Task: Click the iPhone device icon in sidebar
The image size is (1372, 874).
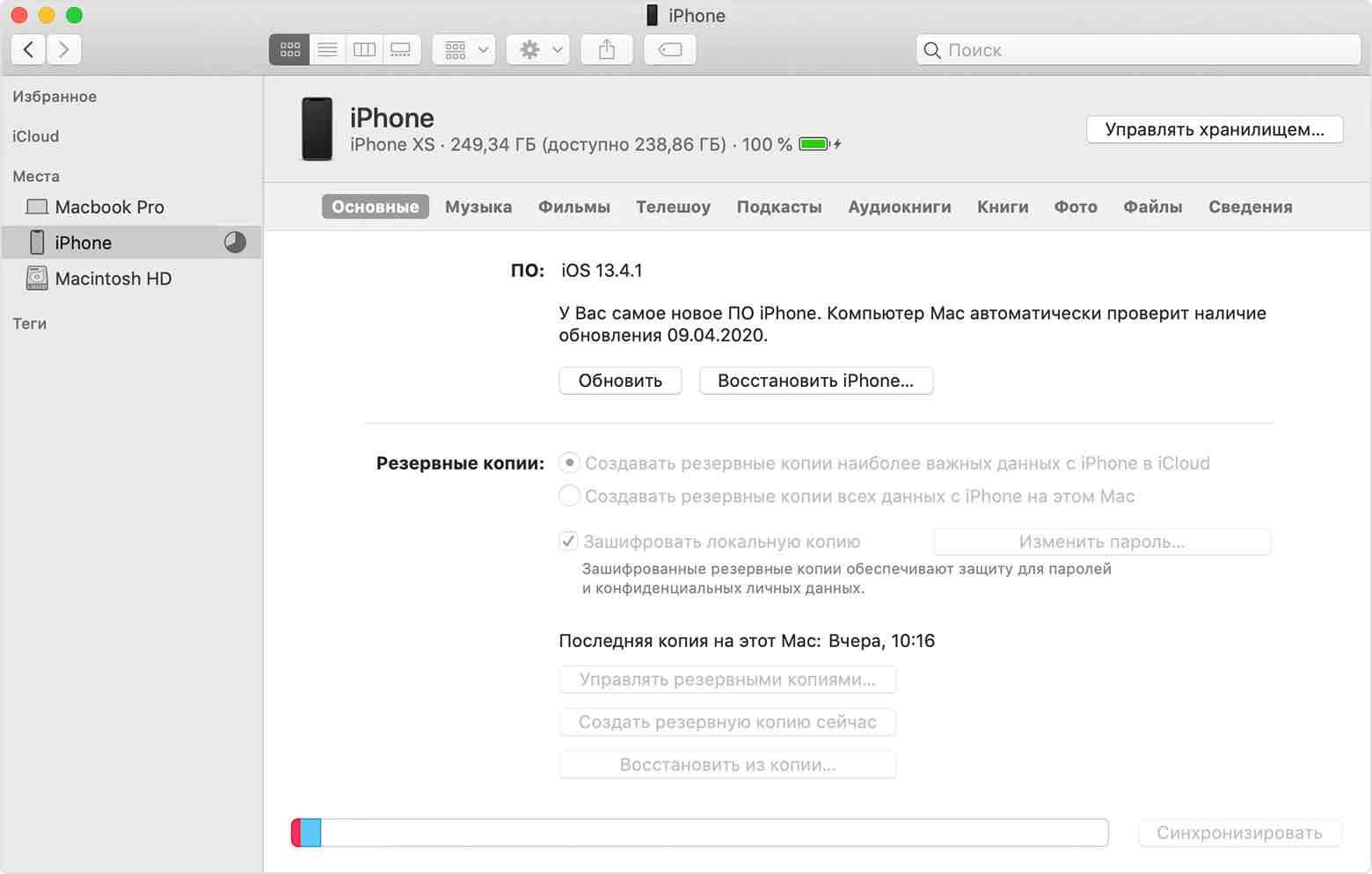Action: point(37,242)
